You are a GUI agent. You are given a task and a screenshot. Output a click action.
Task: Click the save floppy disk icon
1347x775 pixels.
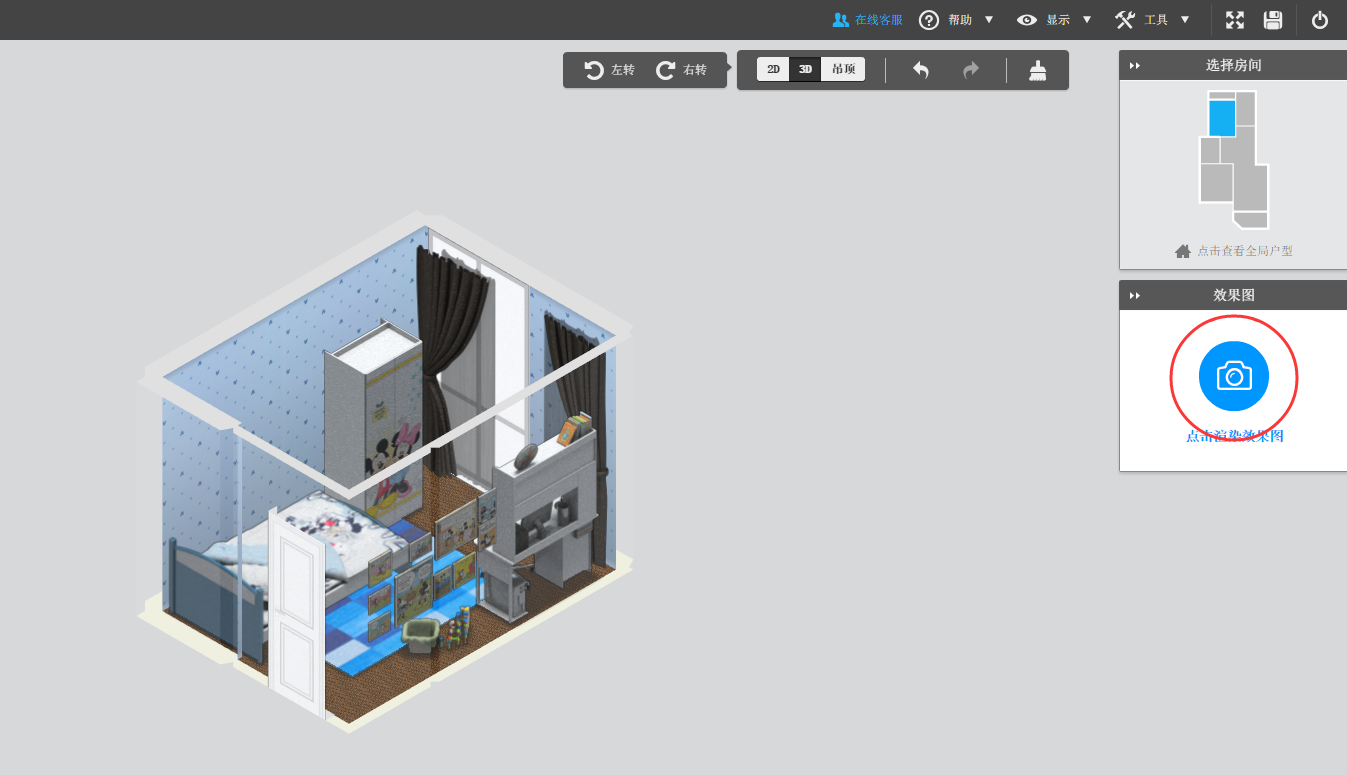coord(1273,20)
